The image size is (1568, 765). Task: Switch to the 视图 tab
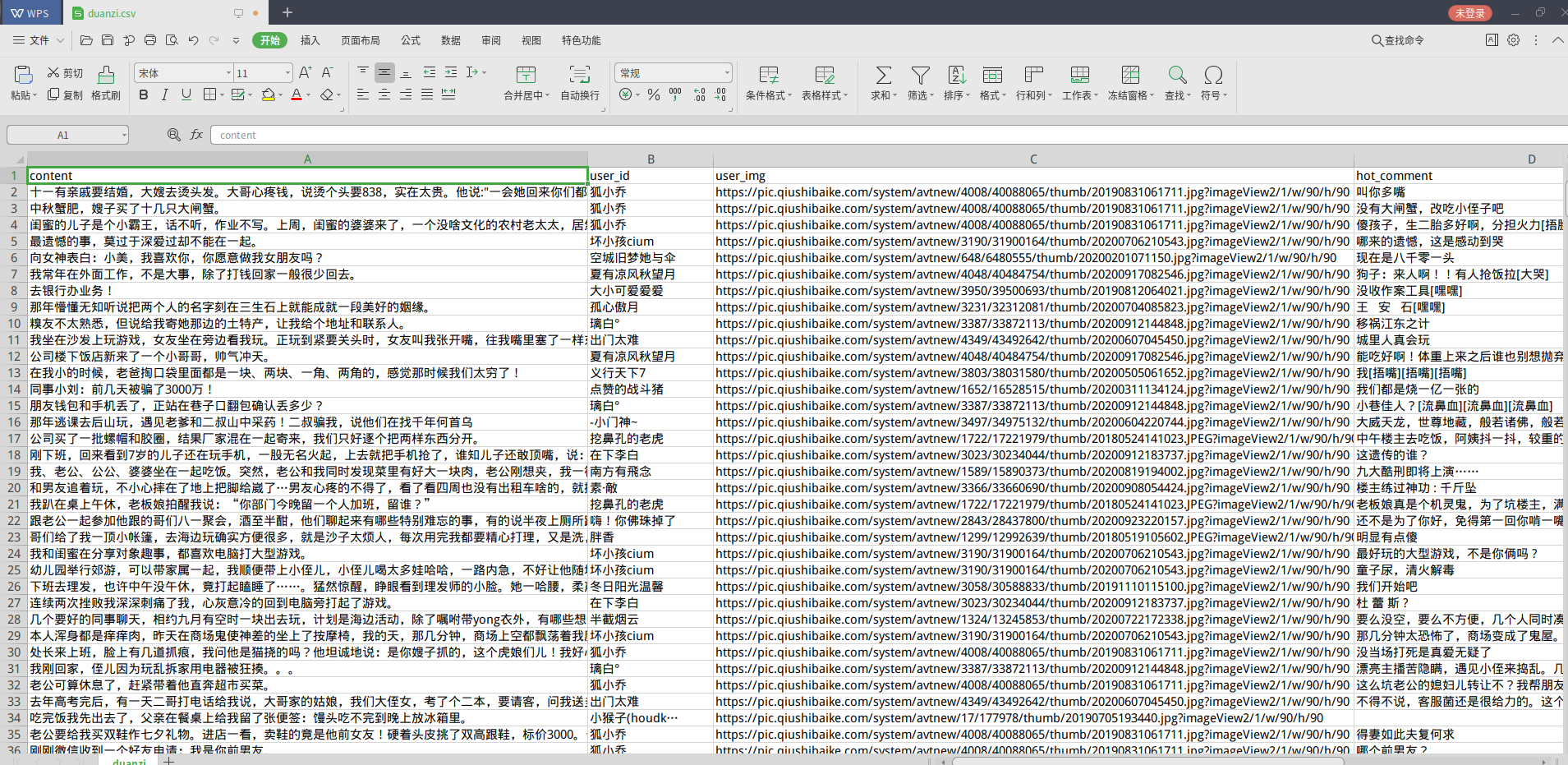click(531, 40)
